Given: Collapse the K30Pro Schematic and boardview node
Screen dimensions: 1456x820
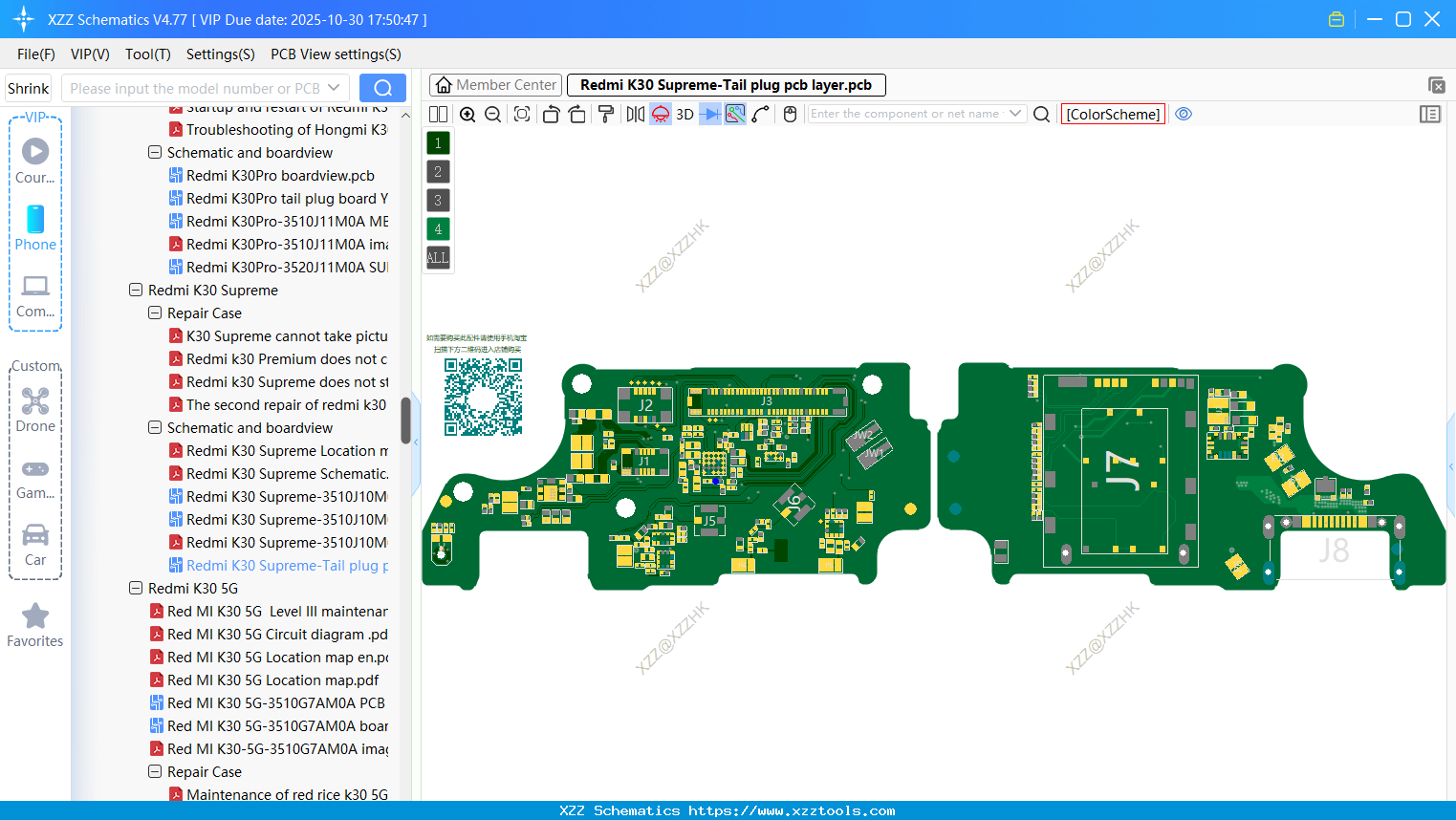Looking at the screenshot, I should coord(155,152).
